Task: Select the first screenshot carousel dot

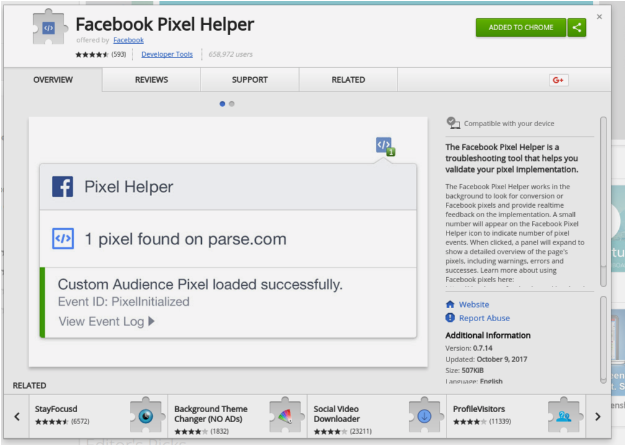Action: (x=222, y=104)
